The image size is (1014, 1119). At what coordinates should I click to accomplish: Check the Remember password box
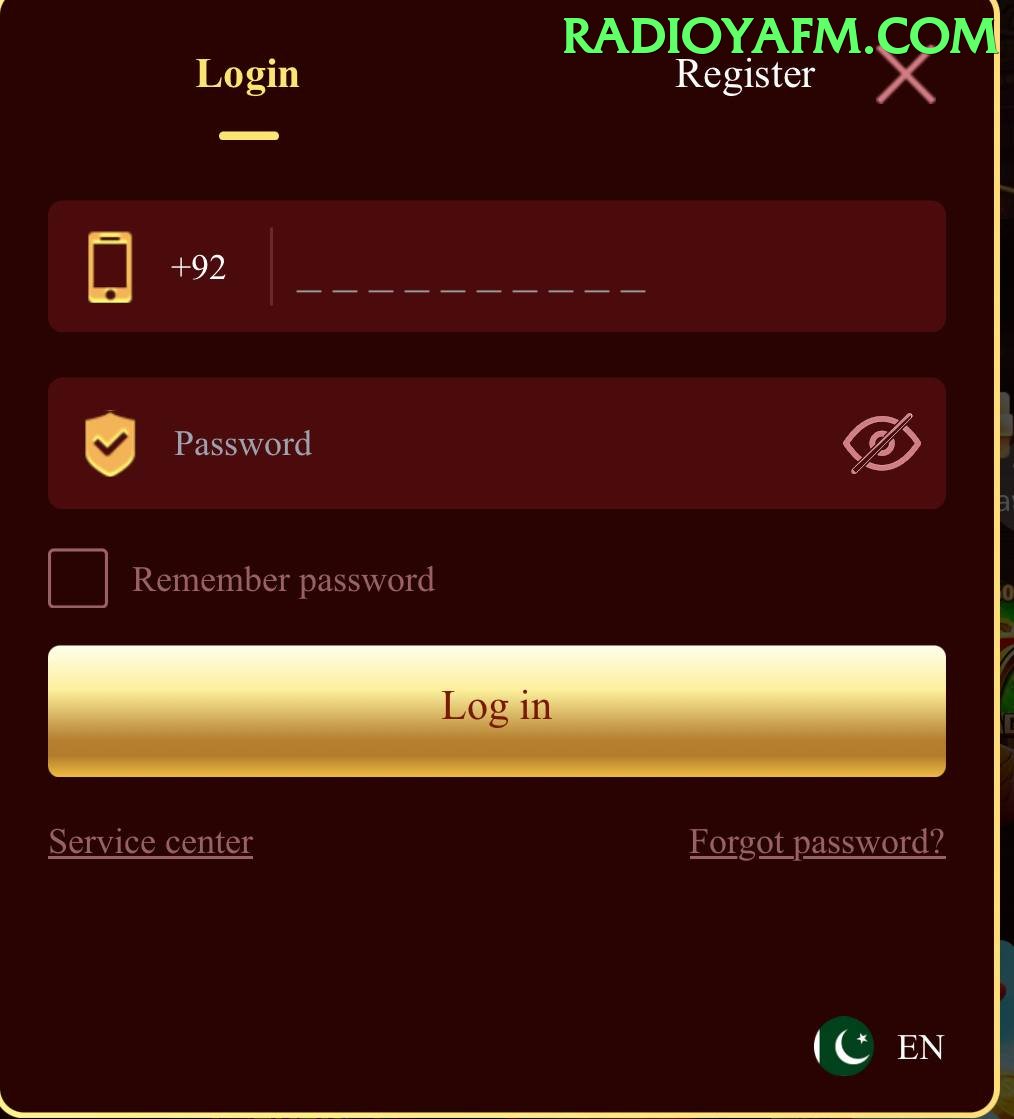click(78, 578)
